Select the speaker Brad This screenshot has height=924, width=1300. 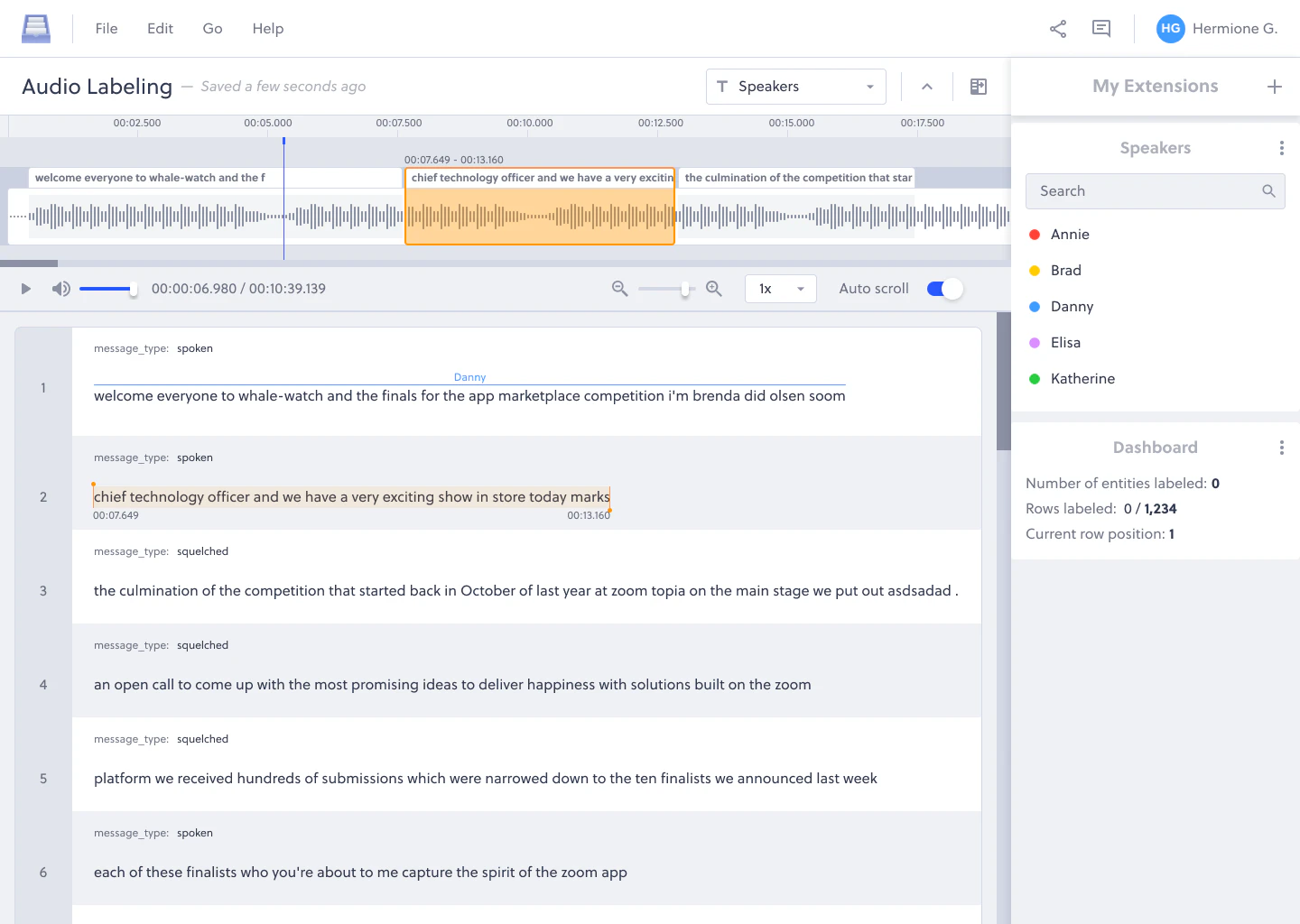pos(1066,271)
